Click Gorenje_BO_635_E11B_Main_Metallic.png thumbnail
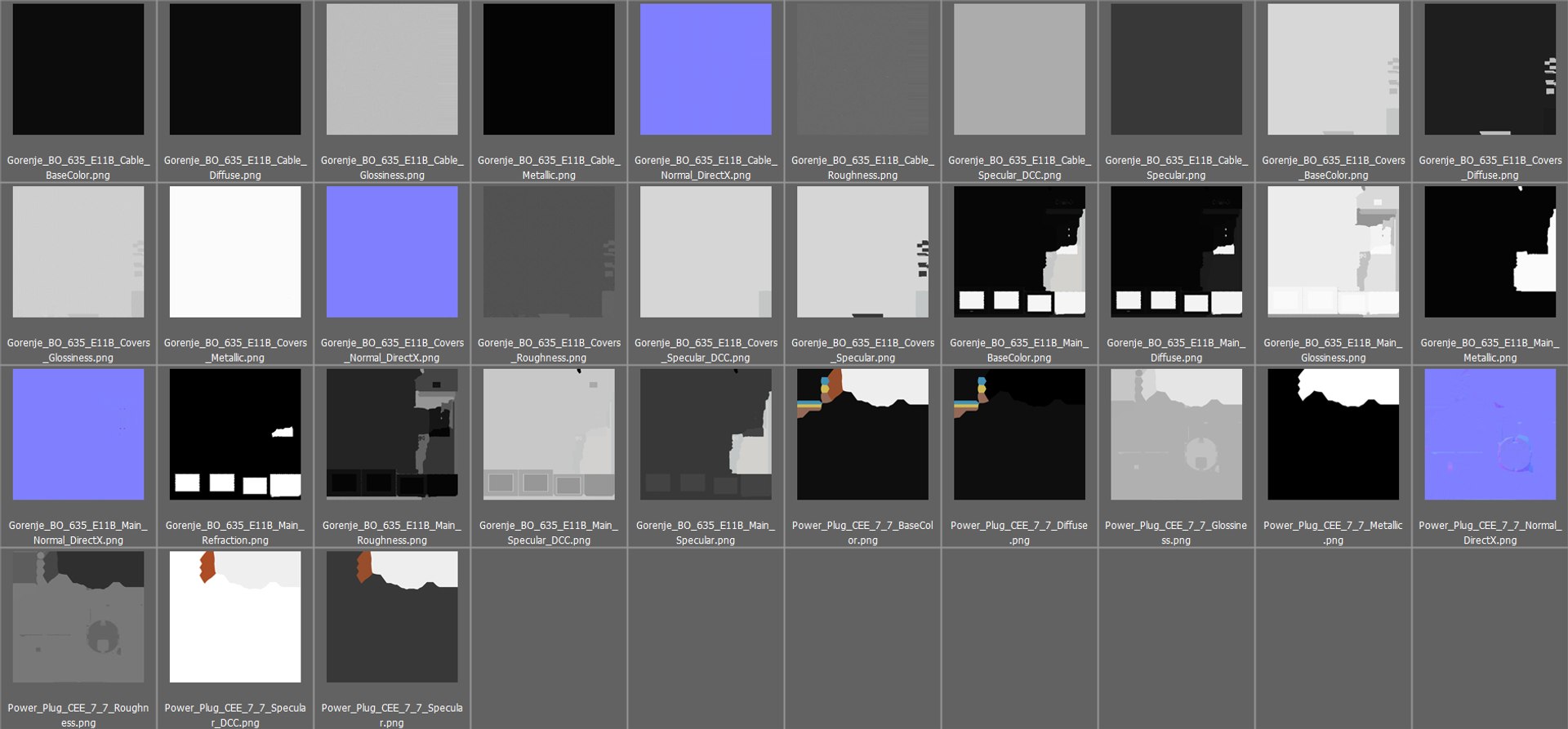The width and height of the screenshot is (1568, 729). (x=1490, y=251)
